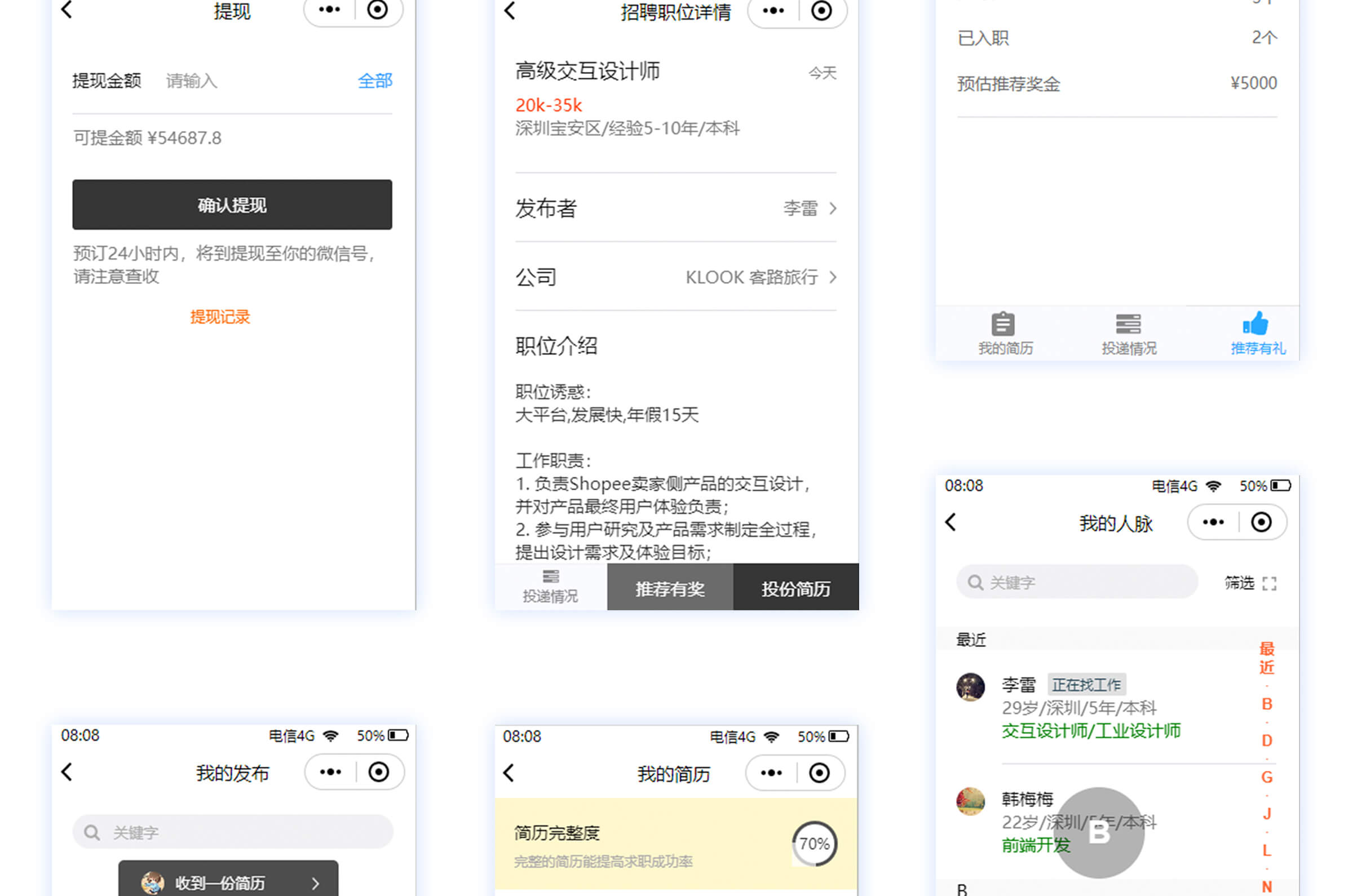Open 发布者 李雷 detail chevron
1353x896 pixels.
(833, 209)
